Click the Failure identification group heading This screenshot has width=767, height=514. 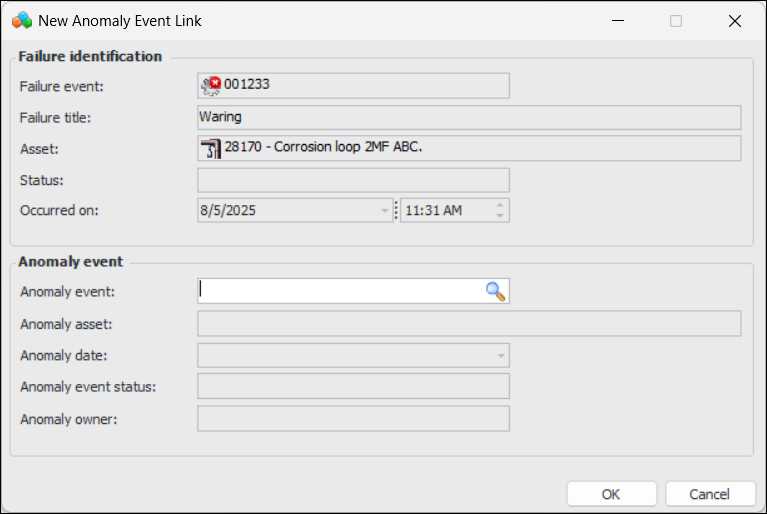90,56
